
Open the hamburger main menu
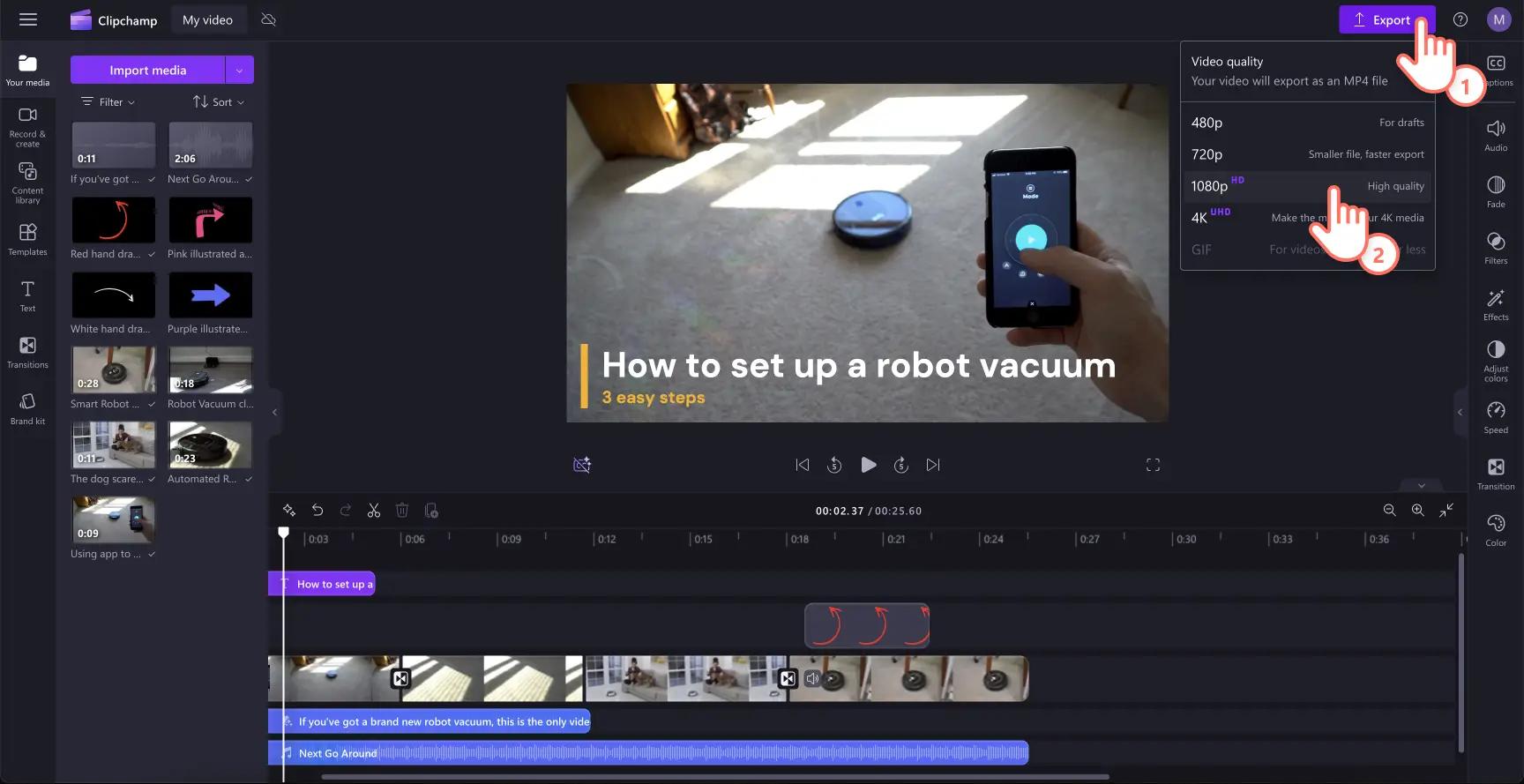[x=28, y=19]
